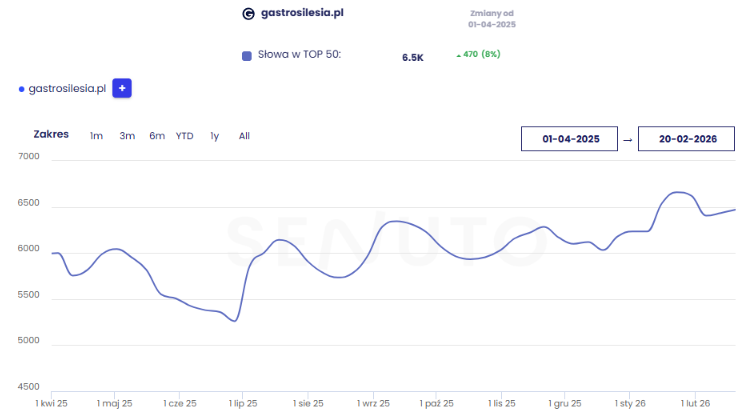Image resolution: width=752 pixels, height=411 pixels.
Task: Choose the 6m time range
Action: (x=157, y=136)
